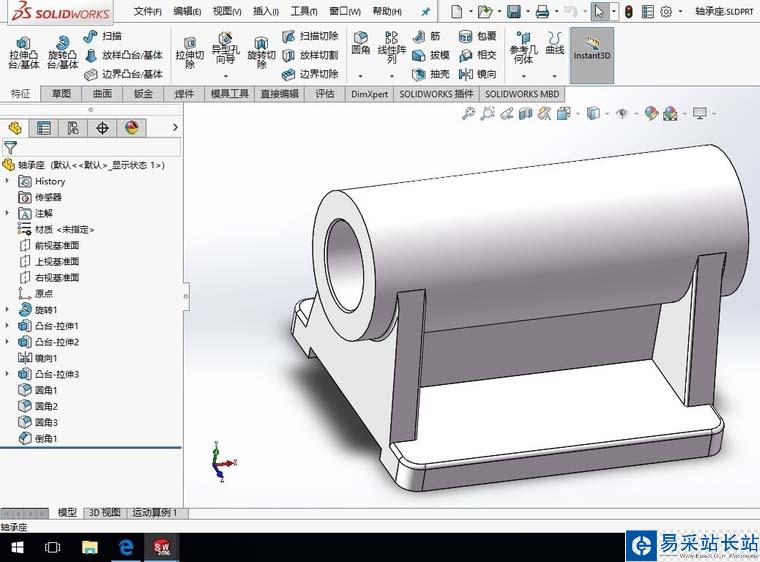Expand the 凸台-拉伸1 feature node
Image resolution: width=760 pixels, height=562 pixels.
pyautogui.click(x=8, y=326)
